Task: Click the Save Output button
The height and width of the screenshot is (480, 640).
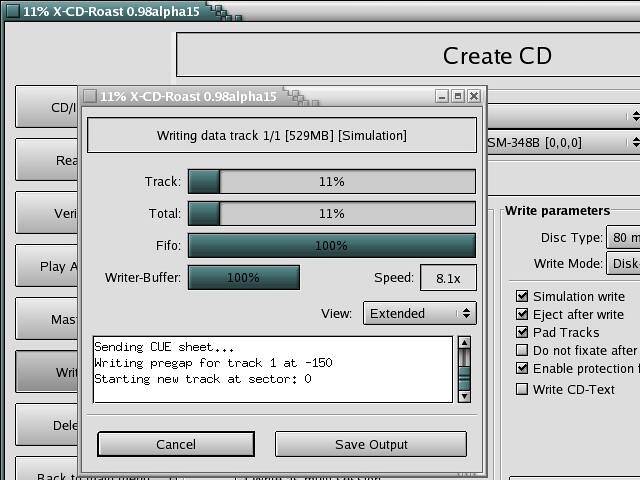Action: (371, 444)
